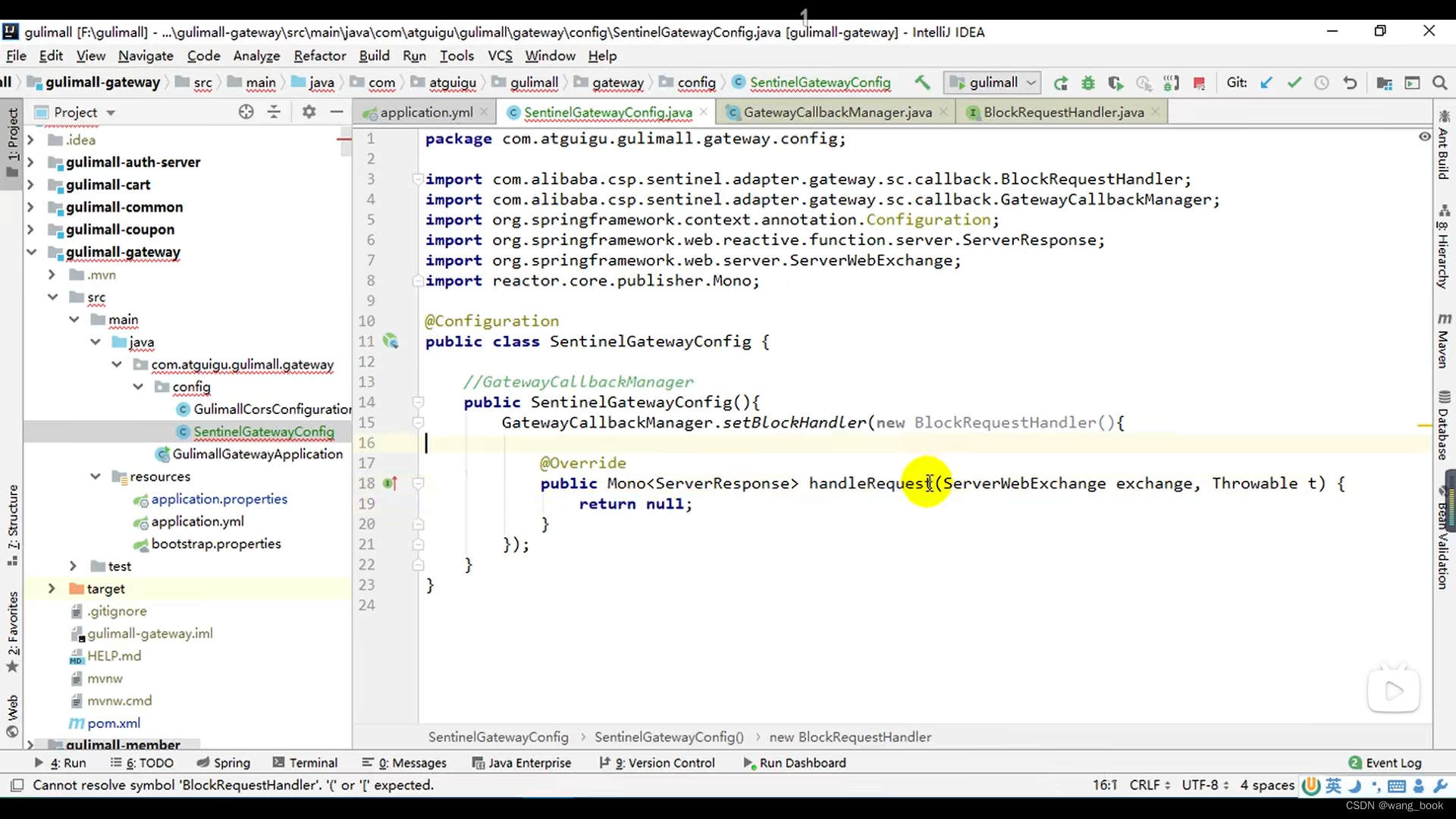This screenshot has width=1456, height=819.
Task: Open Project panel settings gear
Action: pos(309,112)
